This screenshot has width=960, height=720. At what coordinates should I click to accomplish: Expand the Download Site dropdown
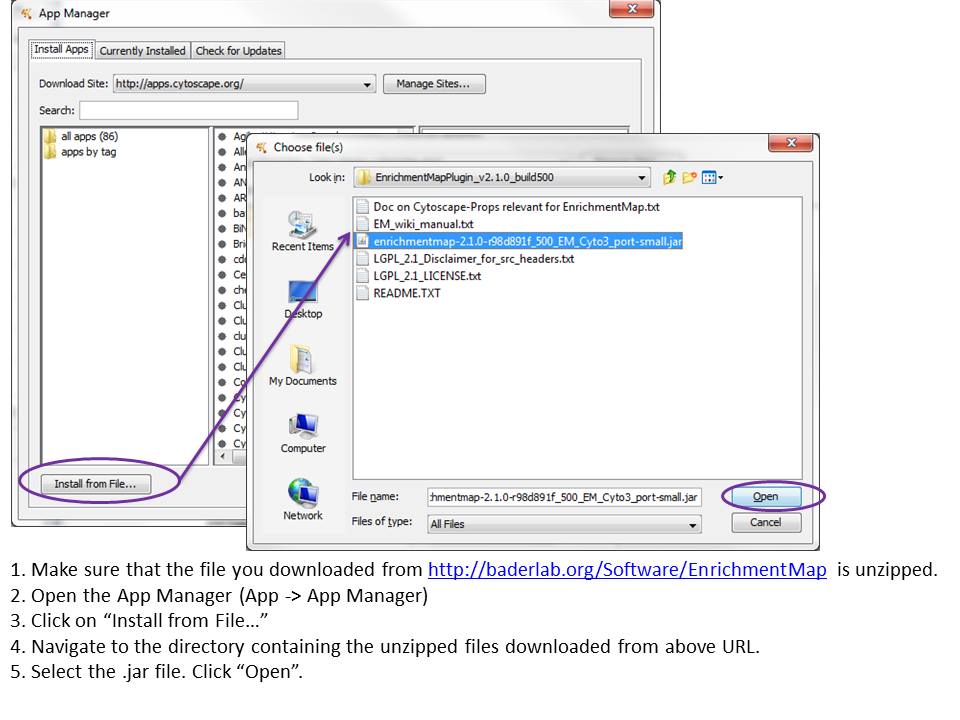367,84
